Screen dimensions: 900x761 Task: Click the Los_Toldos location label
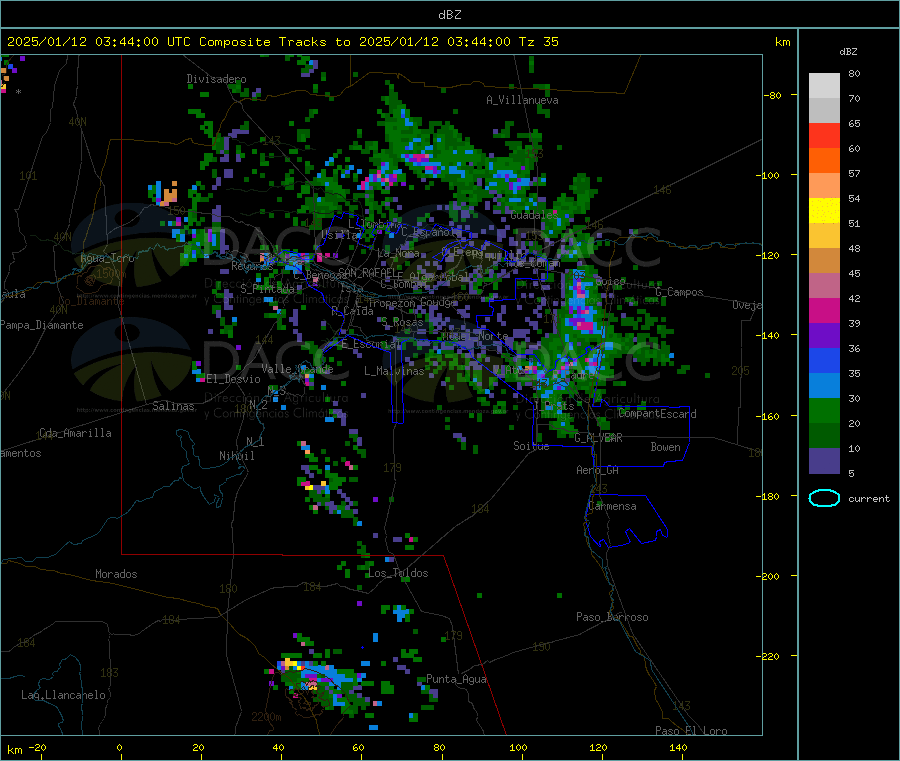tap(398, 573)
